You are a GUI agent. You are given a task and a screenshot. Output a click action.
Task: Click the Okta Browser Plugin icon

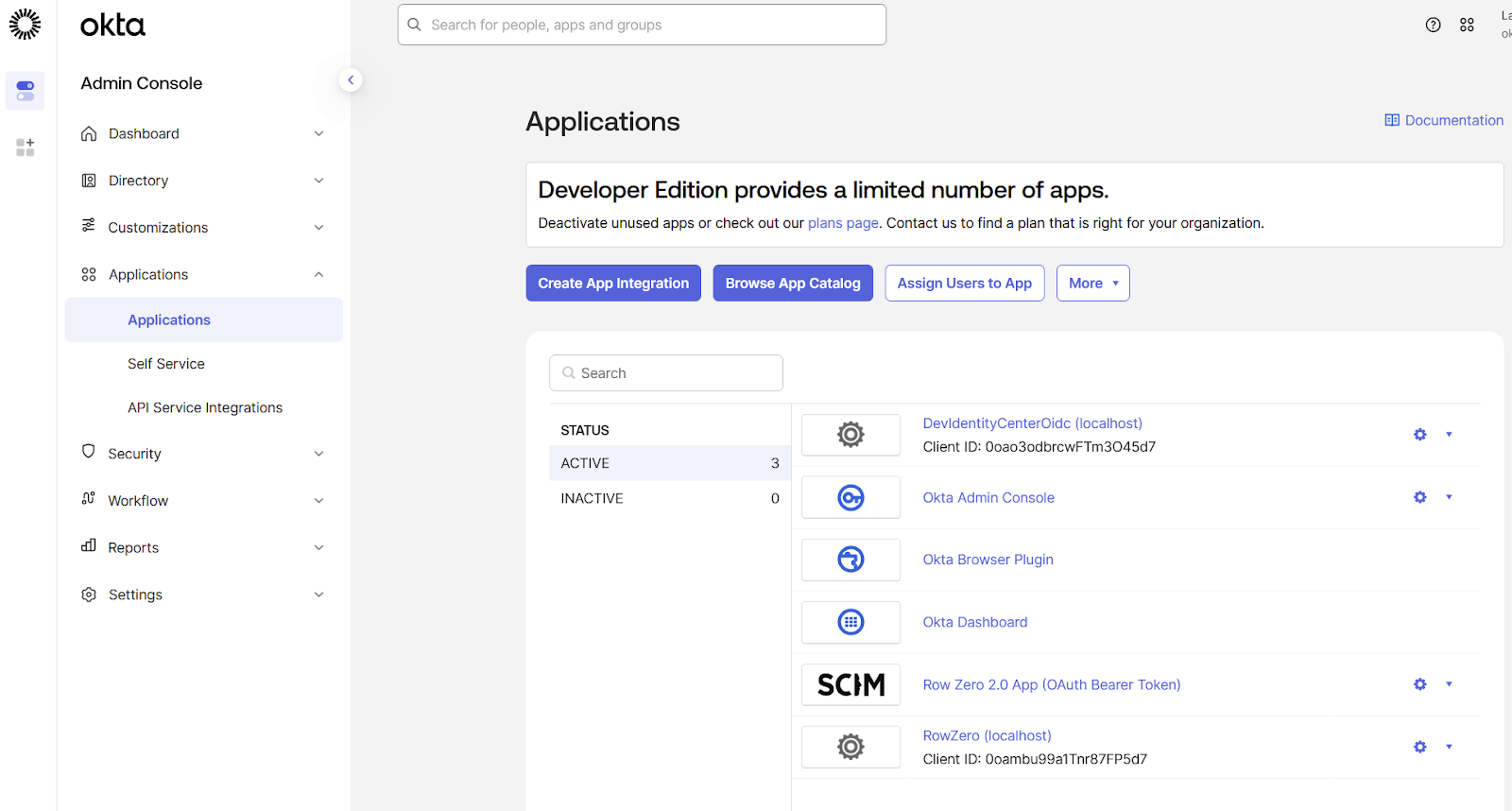tap(850, 560)
